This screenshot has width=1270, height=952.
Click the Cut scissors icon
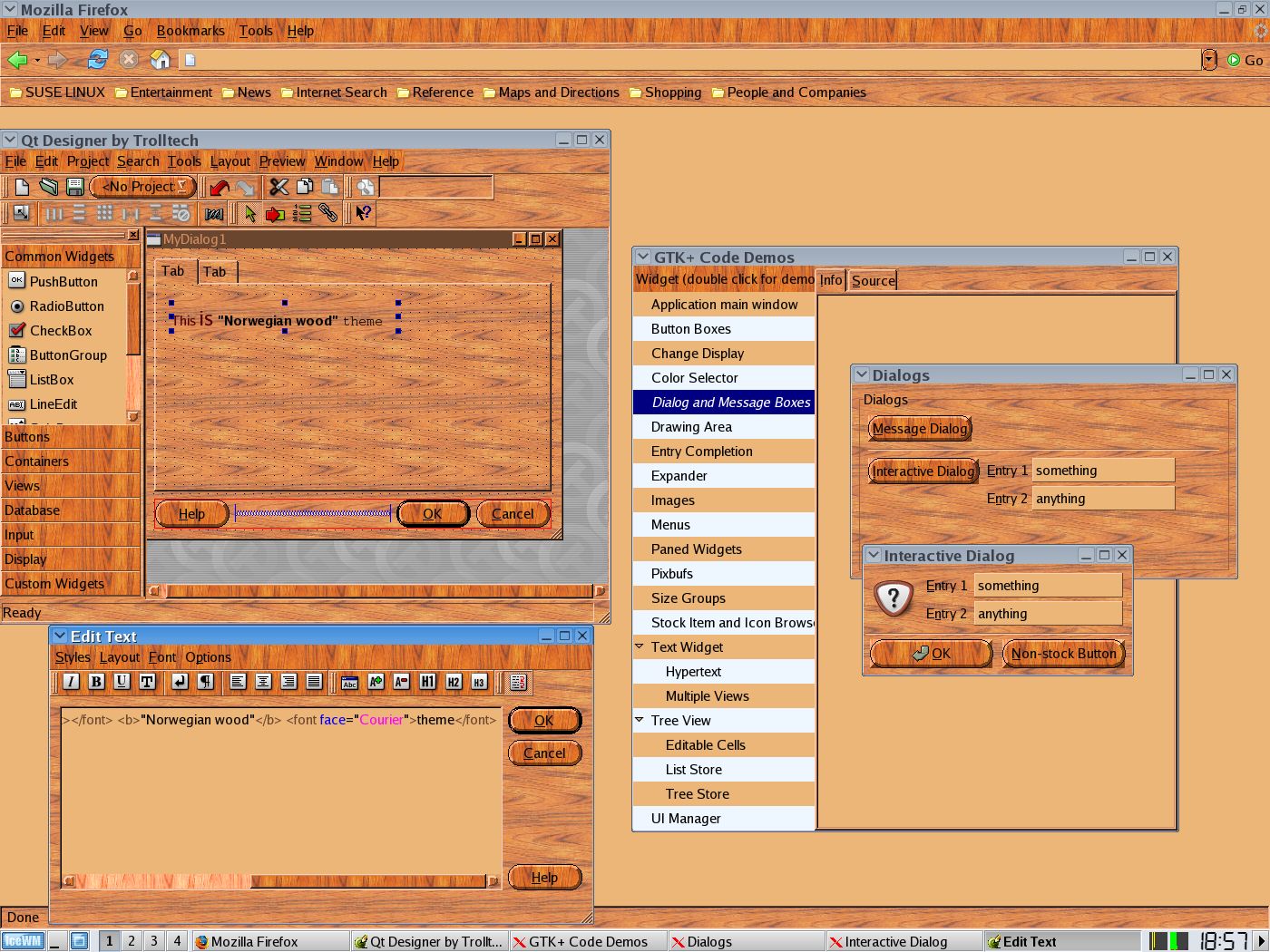(x=278, y=187)
